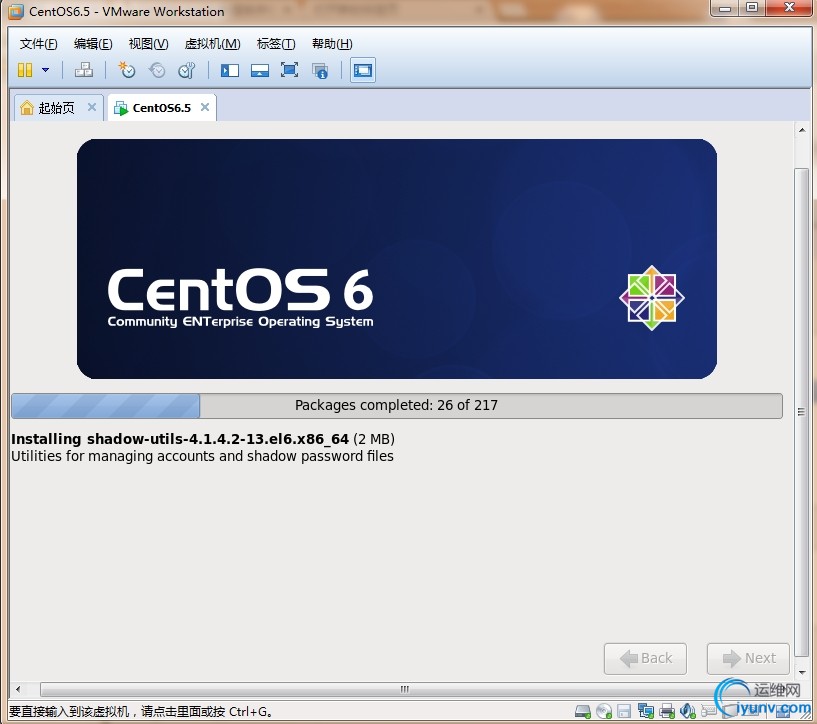The width and height of the screenshot is (817, 724).
Task: Click the console view icon in the toolbar
Action: (x=363, y=70)
